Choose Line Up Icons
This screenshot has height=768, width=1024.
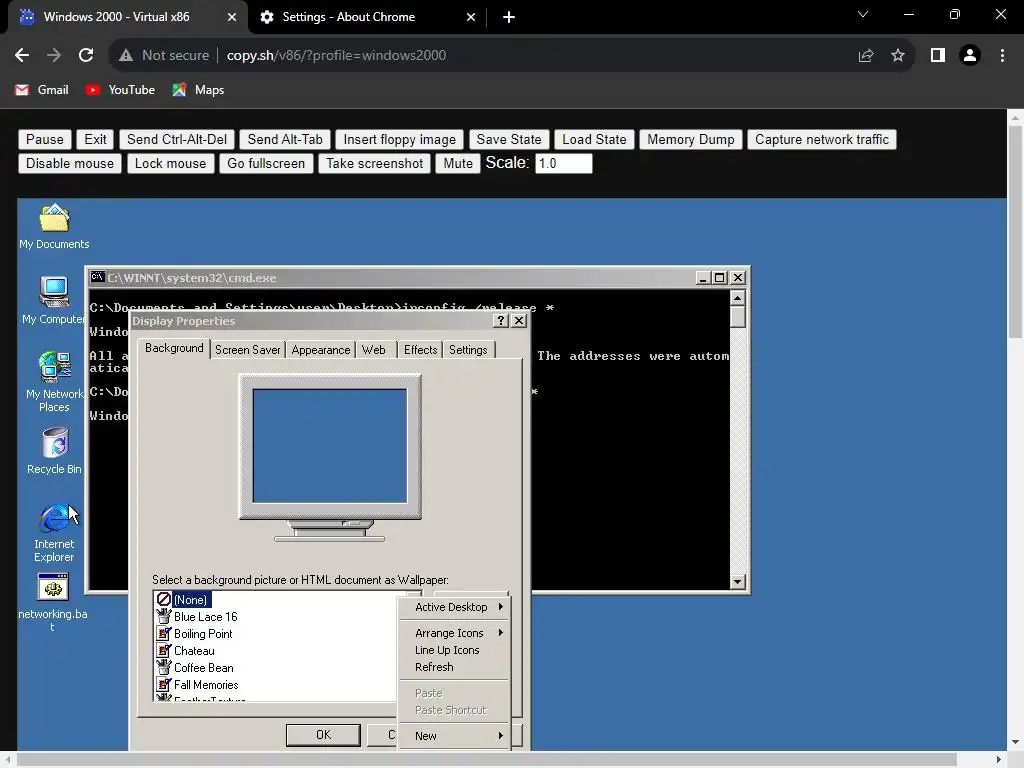[455, 650]
